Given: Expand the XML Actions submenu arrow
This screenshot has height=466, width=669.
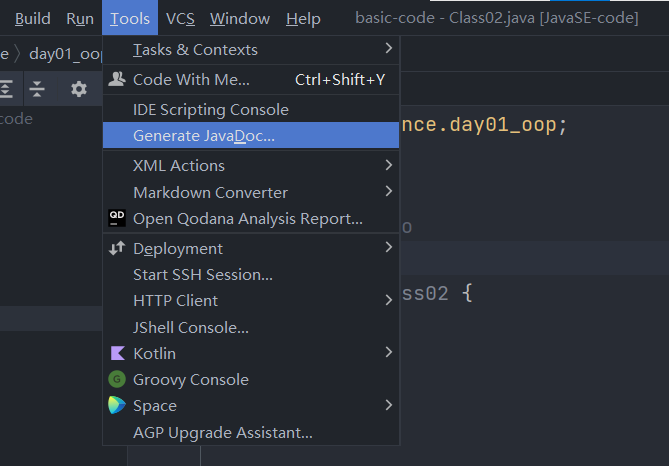Looking at the screenshot, I should coord(388,165).
